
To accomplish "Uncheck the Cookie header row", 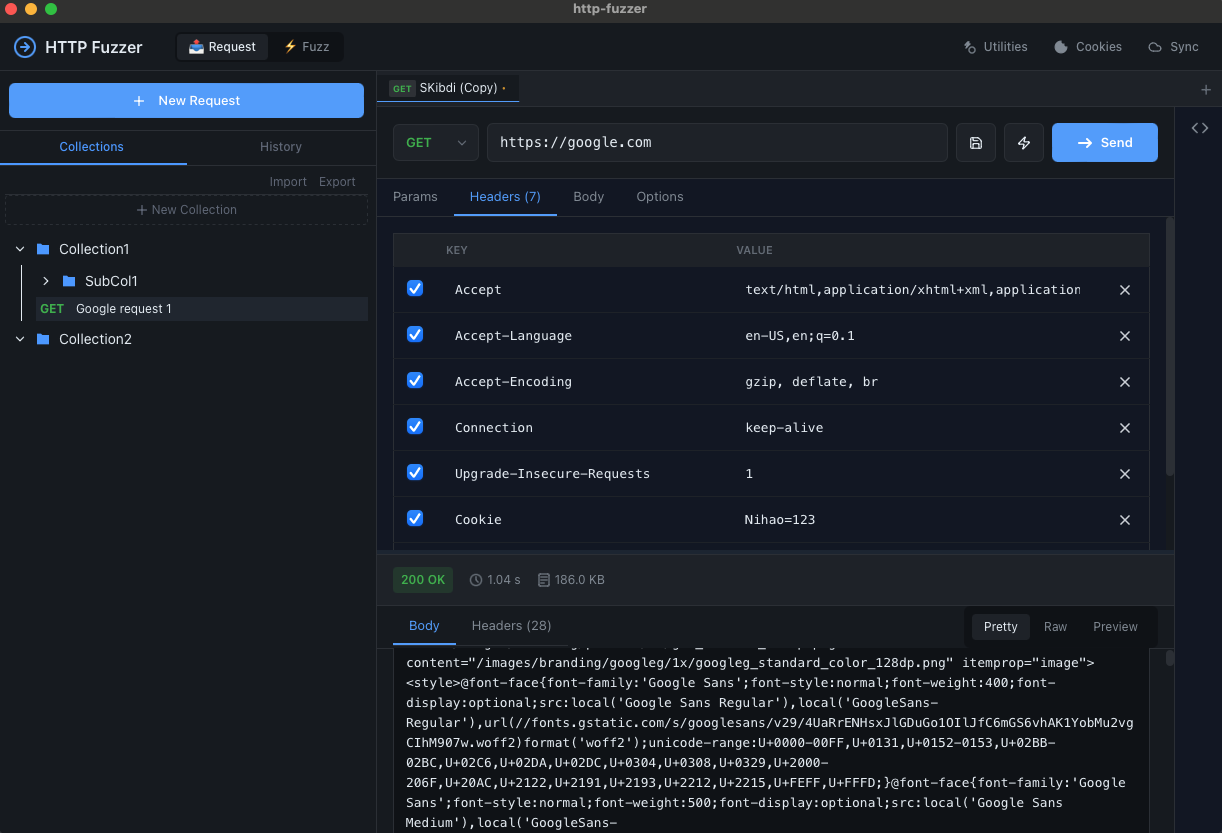I will [415, 518].
